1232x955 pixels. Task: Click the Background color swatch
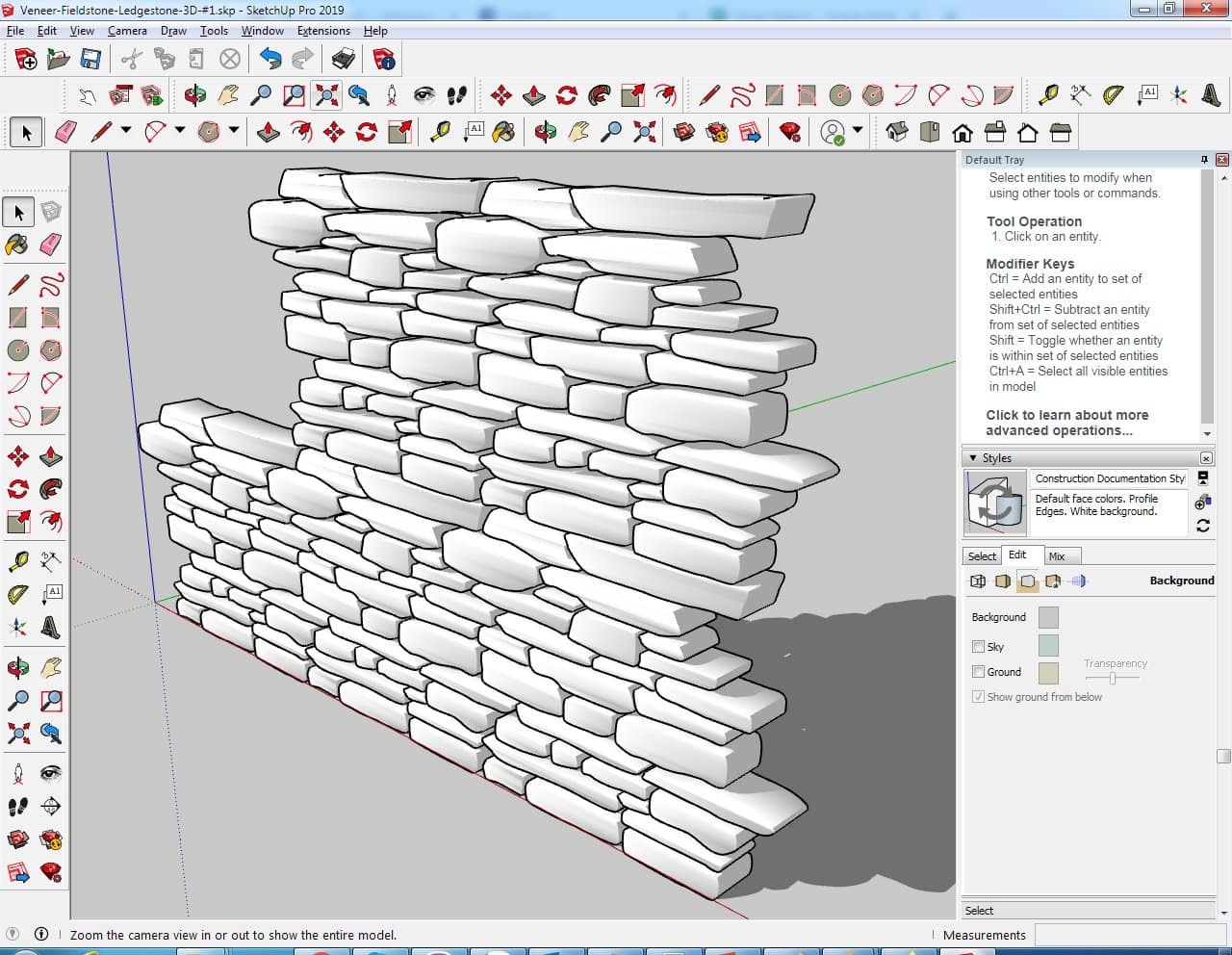tap(1048, 618)
